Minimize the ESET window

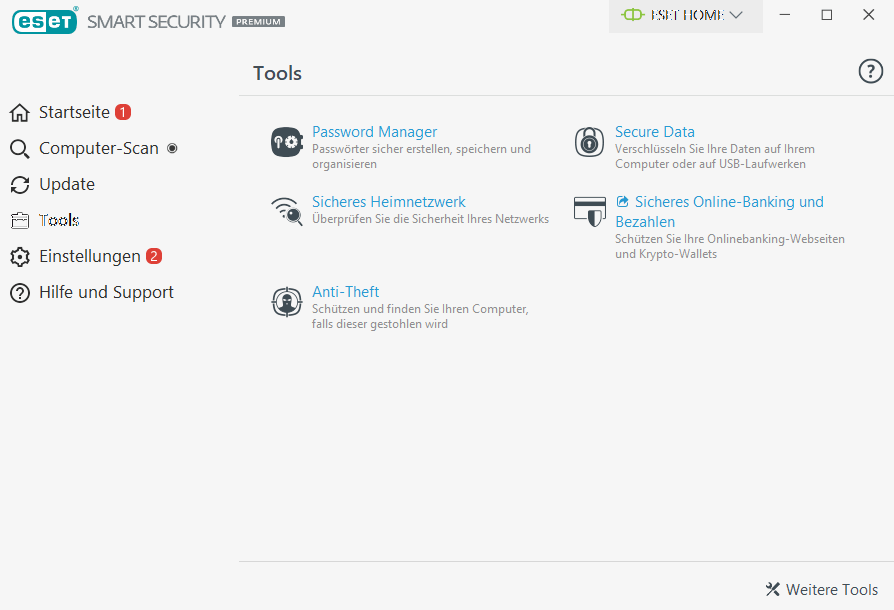pos(785,15)
